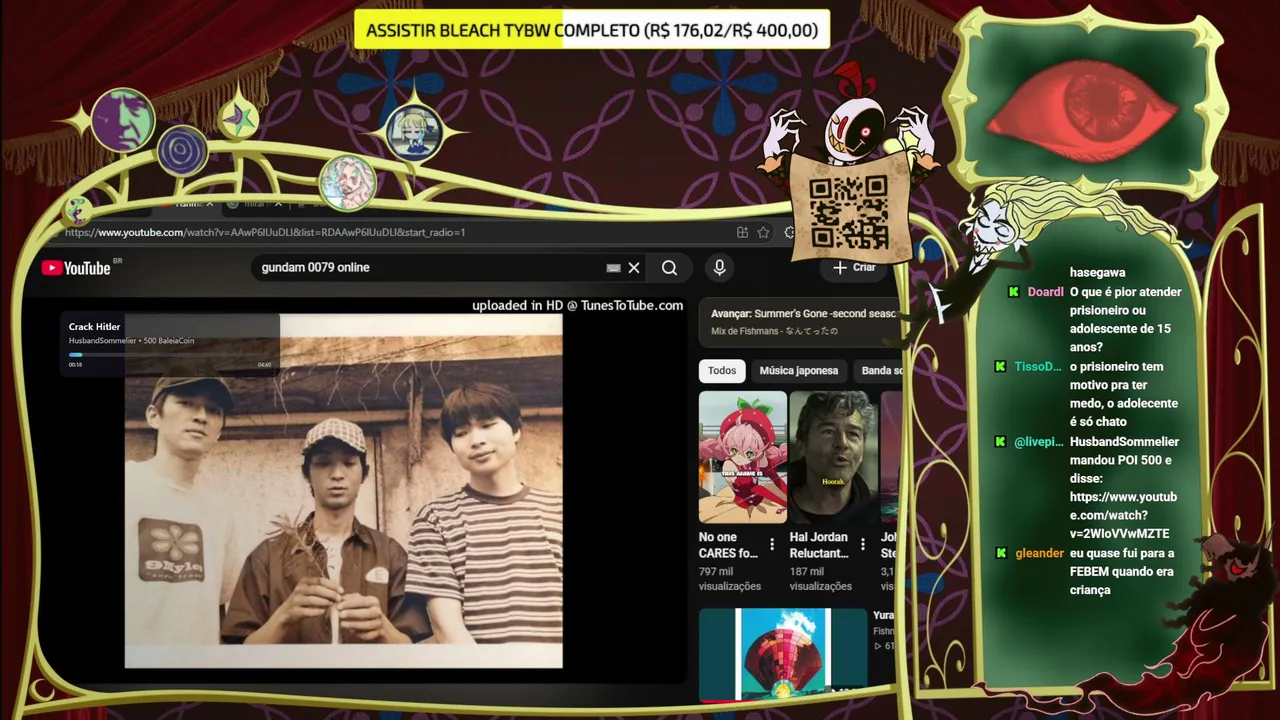The width and height of the screenshot is (1280, 720).
Task: Click the Kick badge beside Doardl
Action: [x=1014, y=292]
